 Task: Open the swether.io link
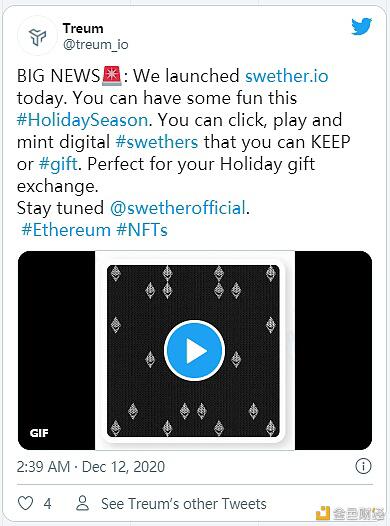pos(286,76)
